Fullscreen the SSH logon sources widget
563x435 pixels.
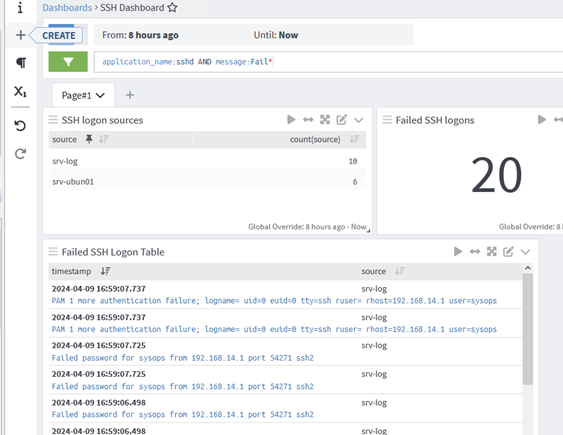325,120
